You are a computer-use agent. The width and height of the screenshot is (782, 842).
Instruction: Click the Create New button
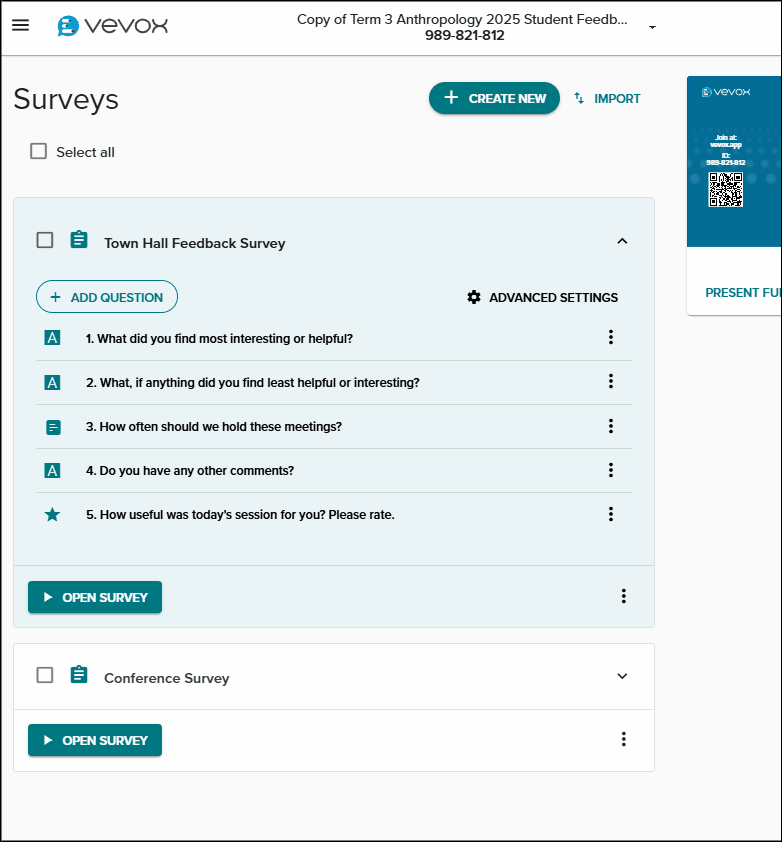point(494,98)
